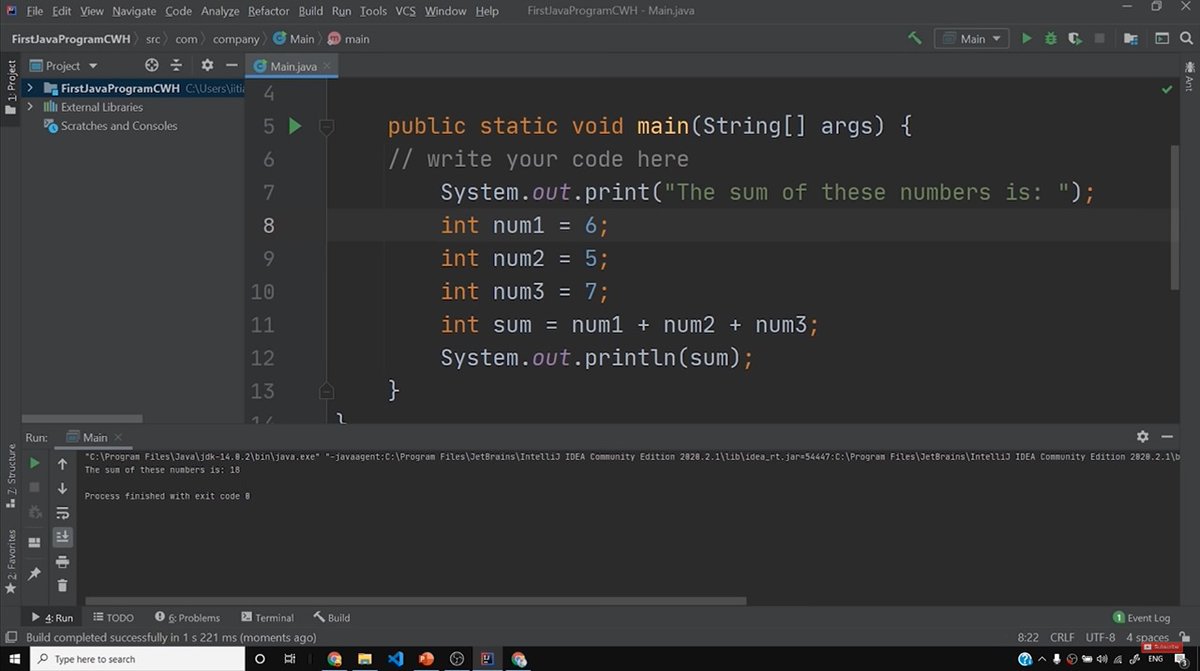The height and width of the screenshot is (671, 1200).
Task: Hide the Project tool window
Action: (x=231, y=65)
